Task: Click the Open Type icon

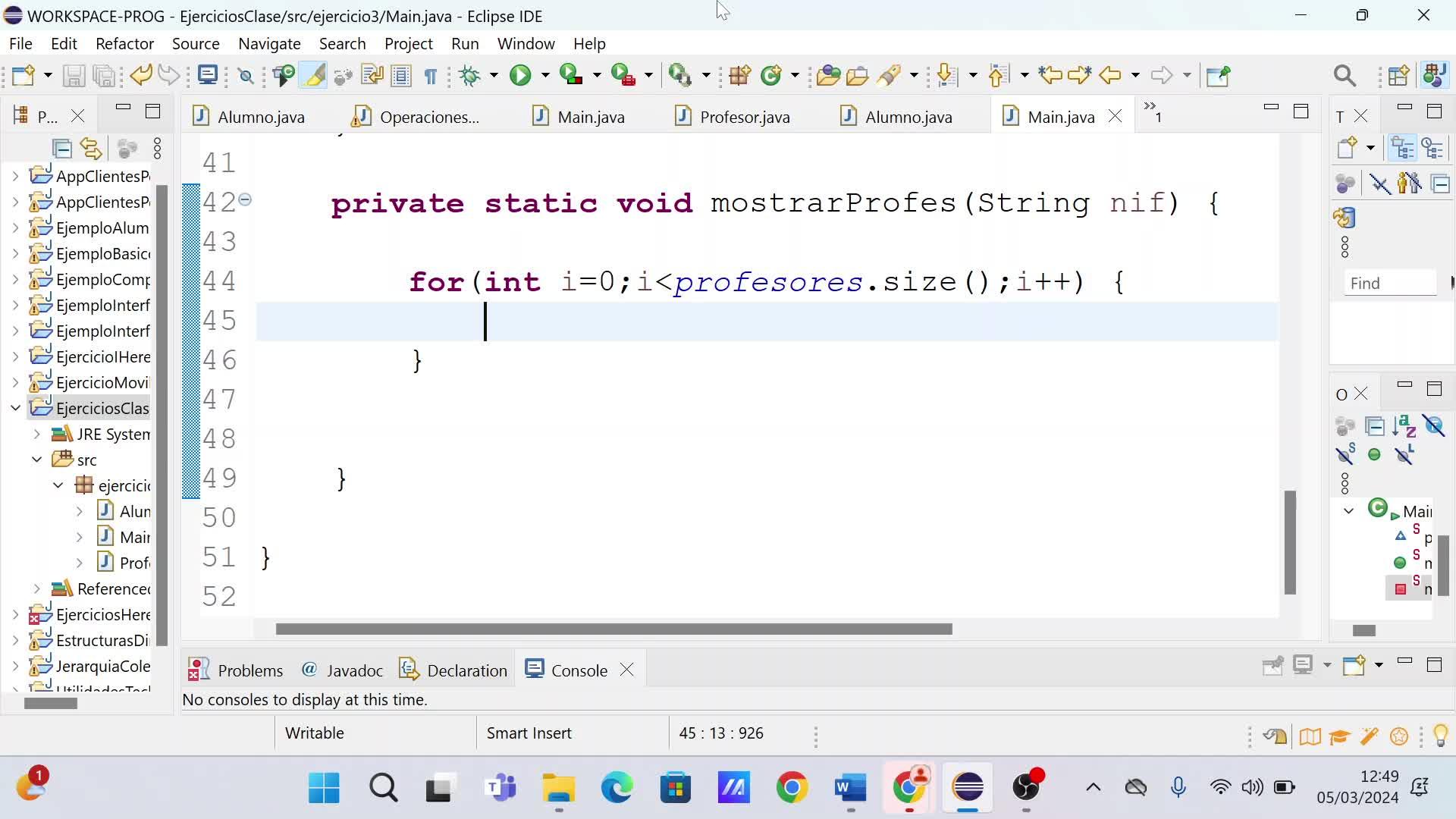Action: 827,75
